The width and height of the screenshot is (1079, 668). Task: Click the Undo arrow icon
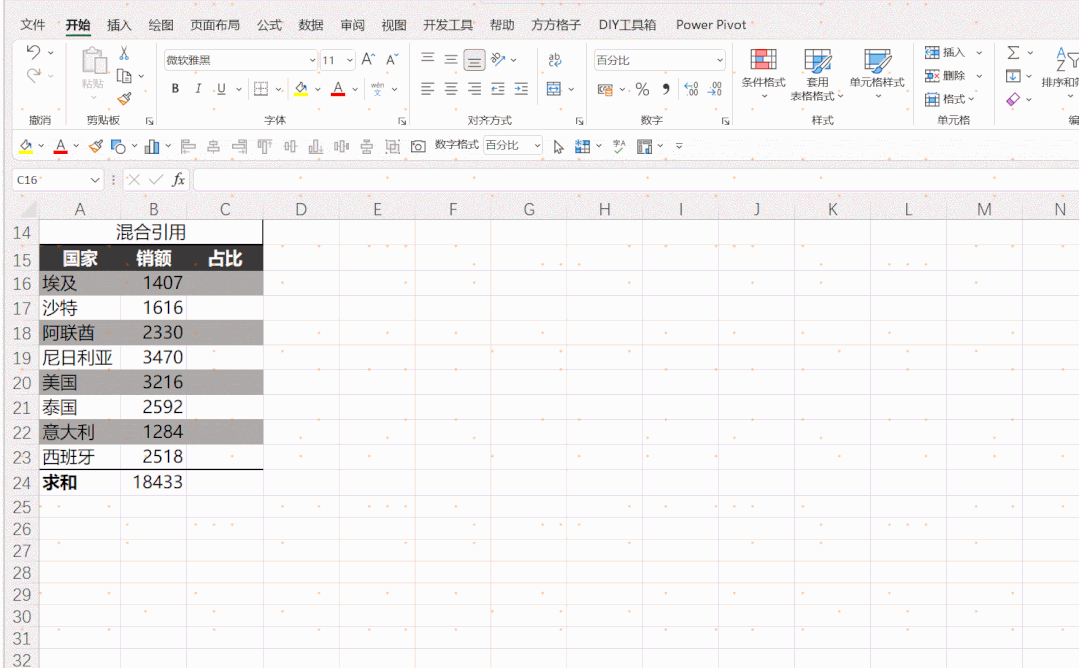pos(32,52)
